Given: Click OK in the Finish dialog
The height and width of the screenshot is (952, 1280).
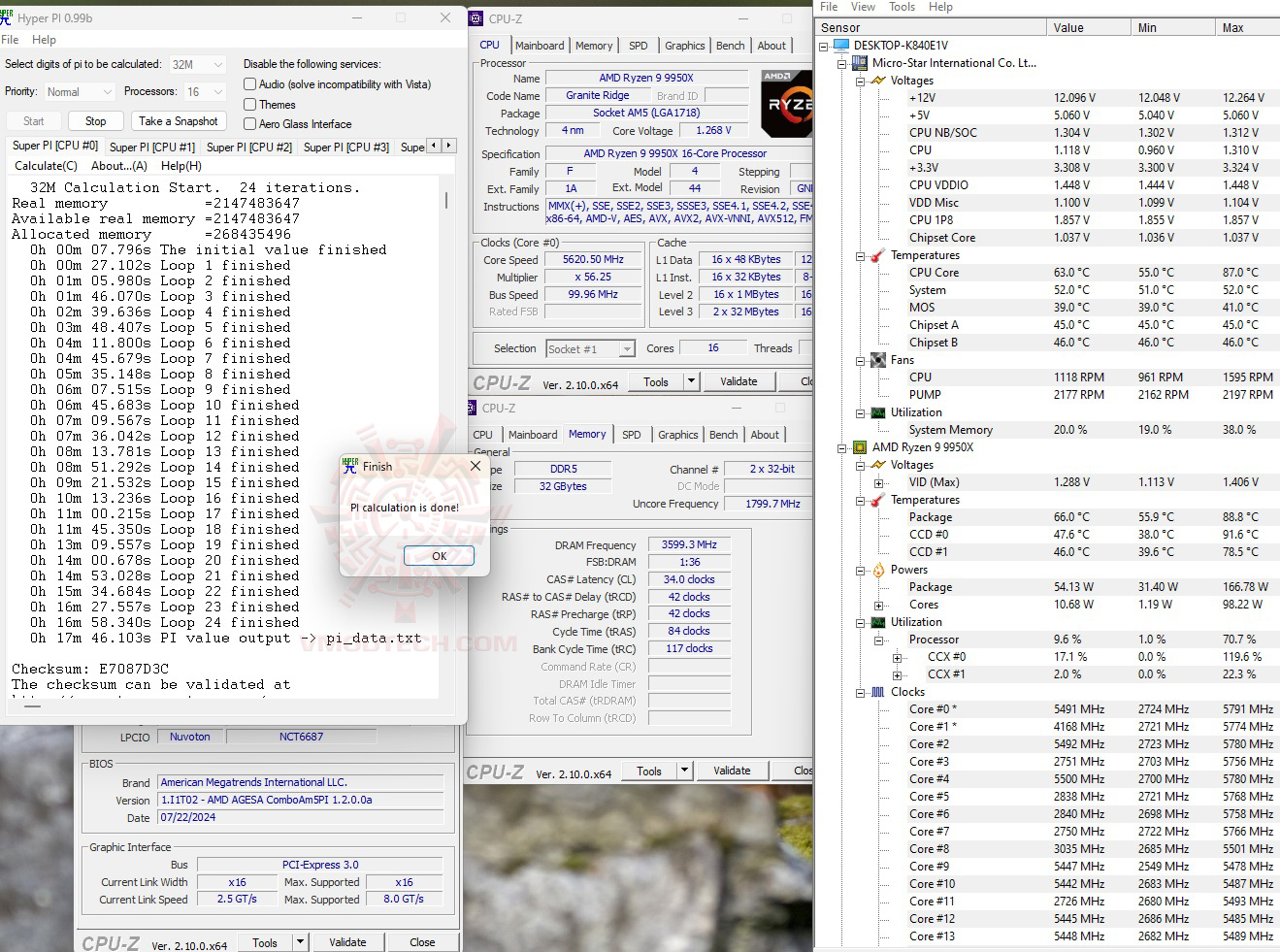Looking at the screenshot, I should click(439, 556).
